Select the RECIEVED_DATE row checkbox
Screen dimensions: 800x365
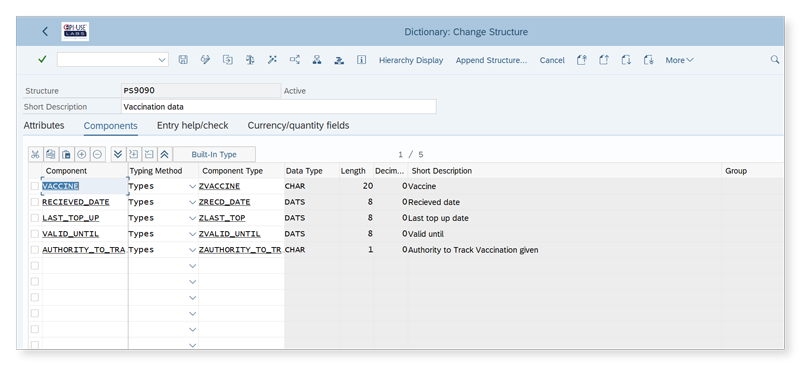35,202
